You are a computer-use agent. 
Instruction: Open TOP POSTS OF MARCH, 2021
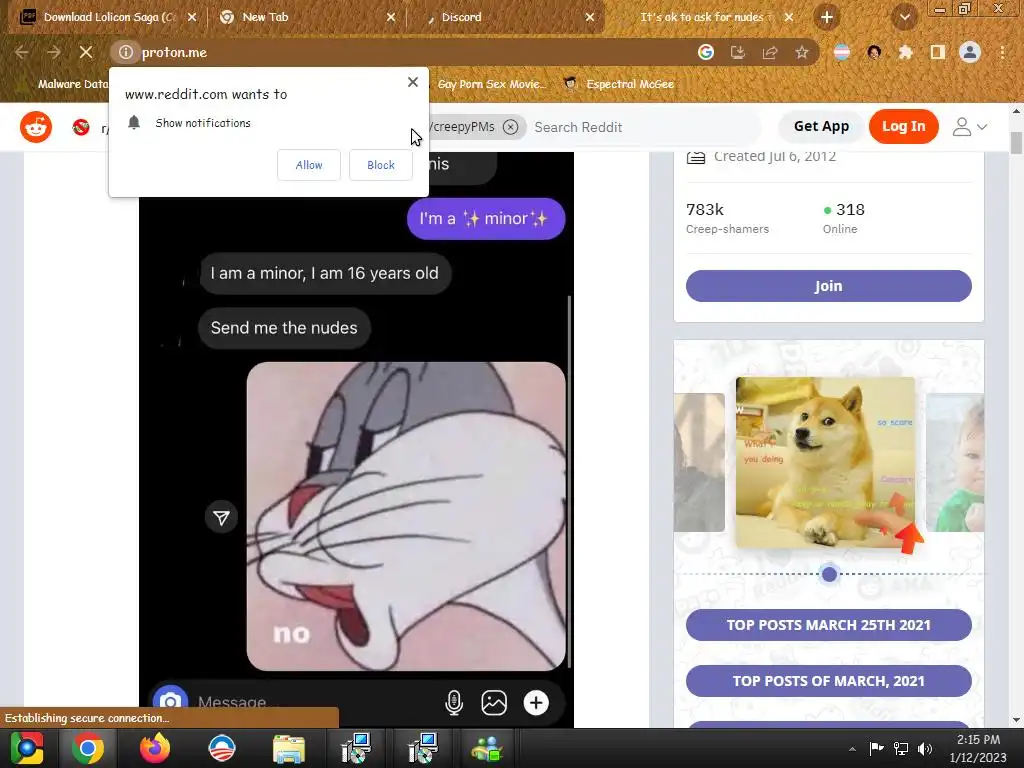point(828,681)
